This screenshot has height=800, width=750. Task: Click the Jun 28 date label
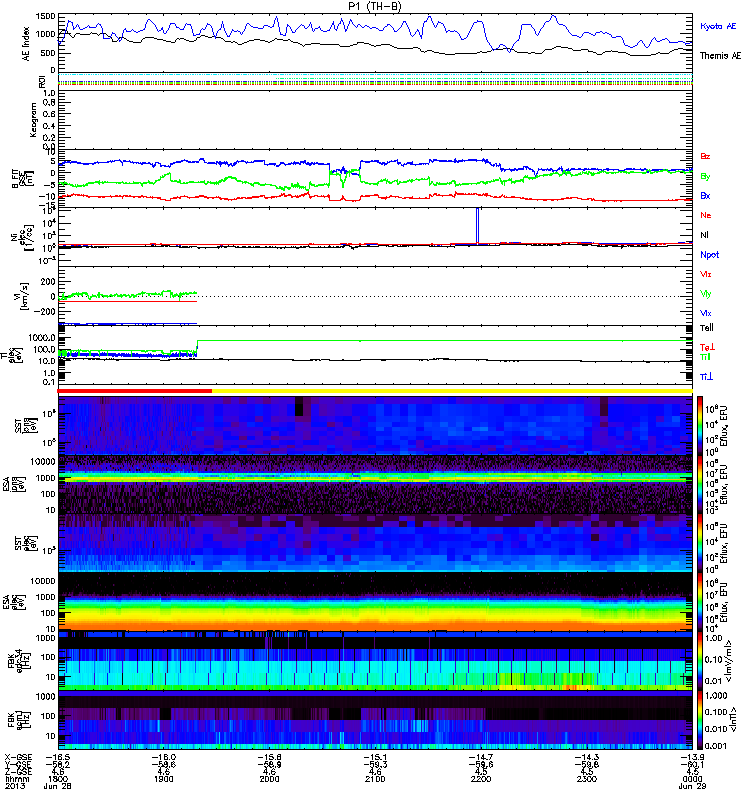click(x=57, y=786)
